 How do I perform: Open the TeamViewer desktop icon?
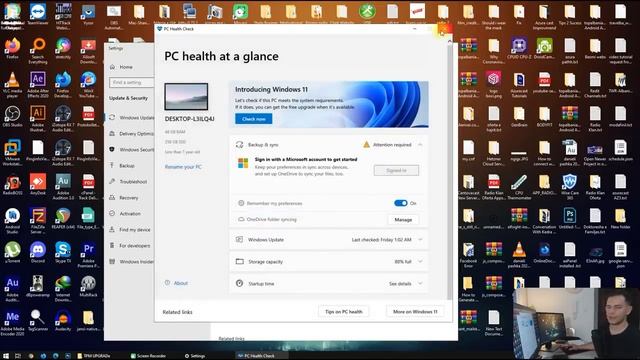point(38,14)
